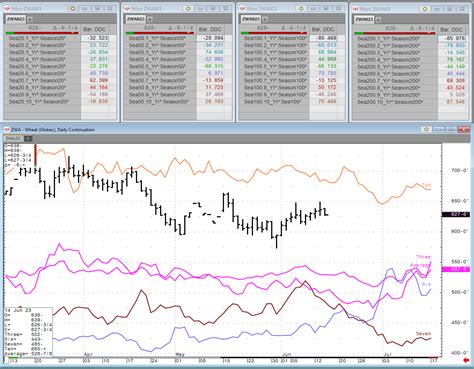Click the Bar, DDC column header in Season200 window
The width and height of the screenshot is (474, 369).
coord(452,30)
